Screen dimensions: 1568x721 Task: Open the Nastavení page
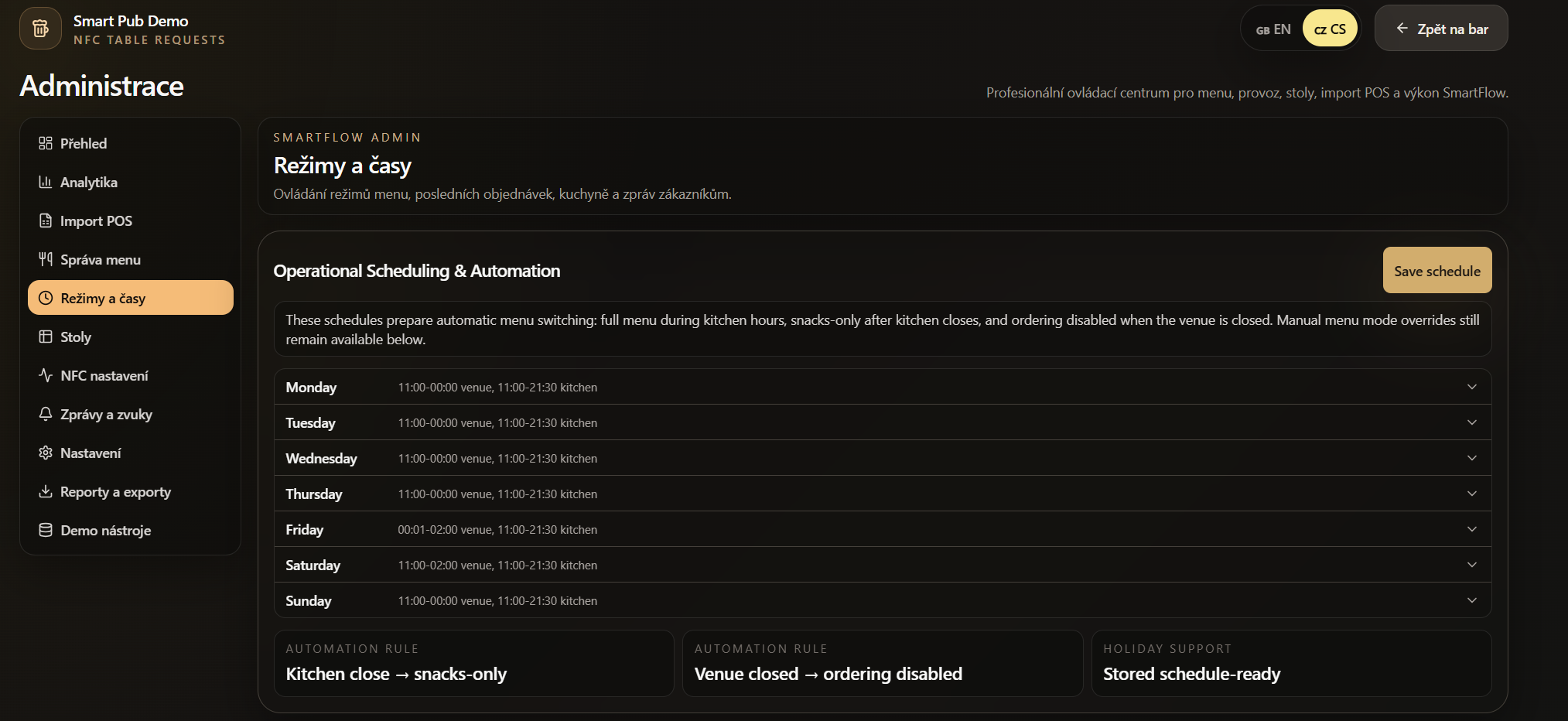[131, 453]
